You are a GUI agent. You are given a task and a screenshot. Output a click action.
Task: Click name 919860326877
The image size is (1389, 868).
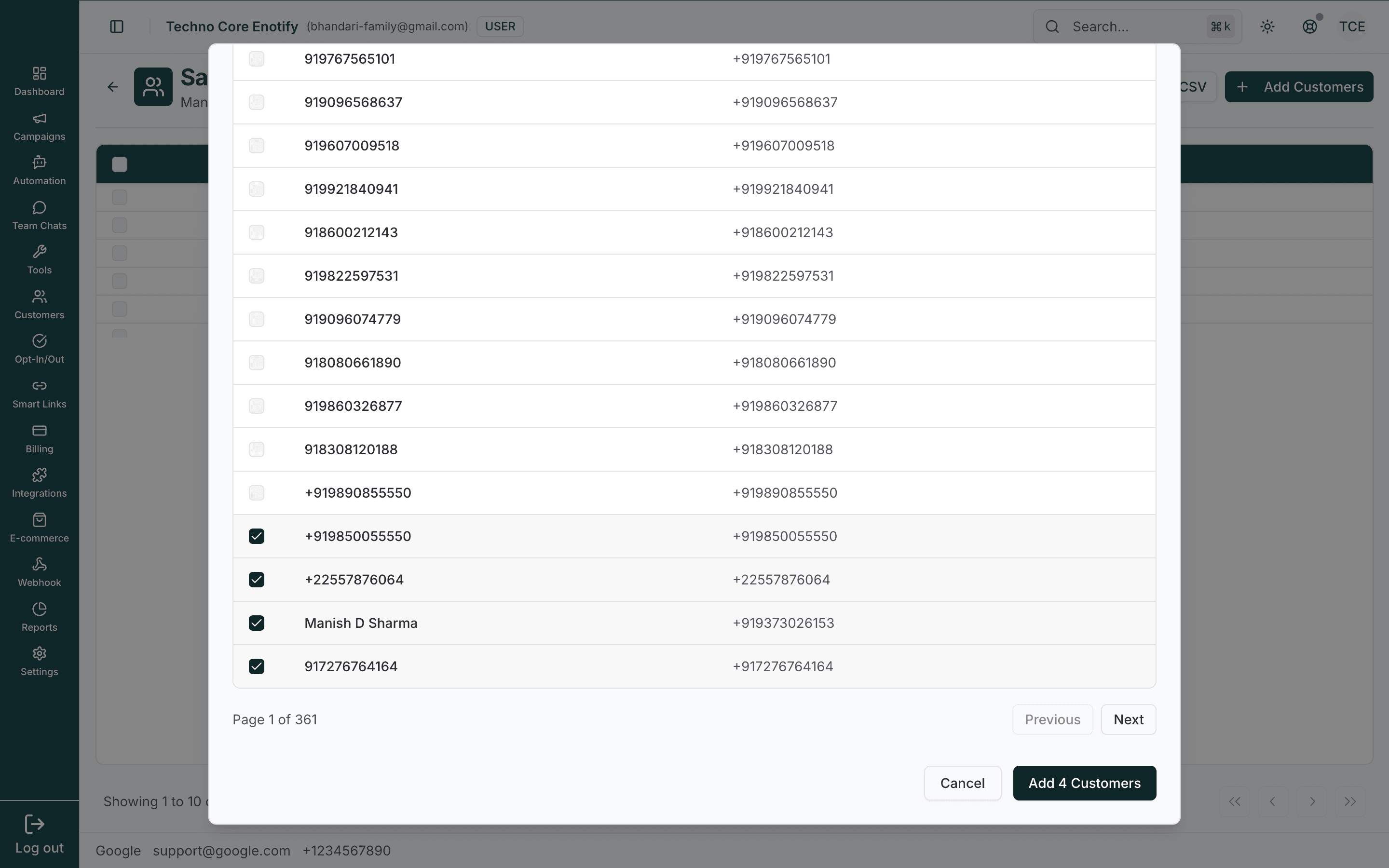pyautogui.click(x=353, y=406)
